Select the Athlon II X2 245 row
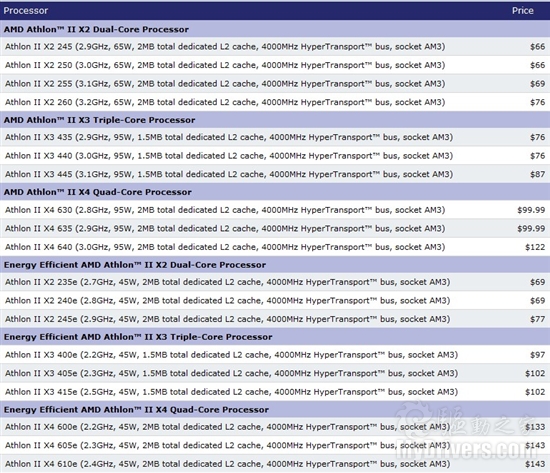Image resolution: width=550 pixels, height=473 pixels. pos(275,47)
